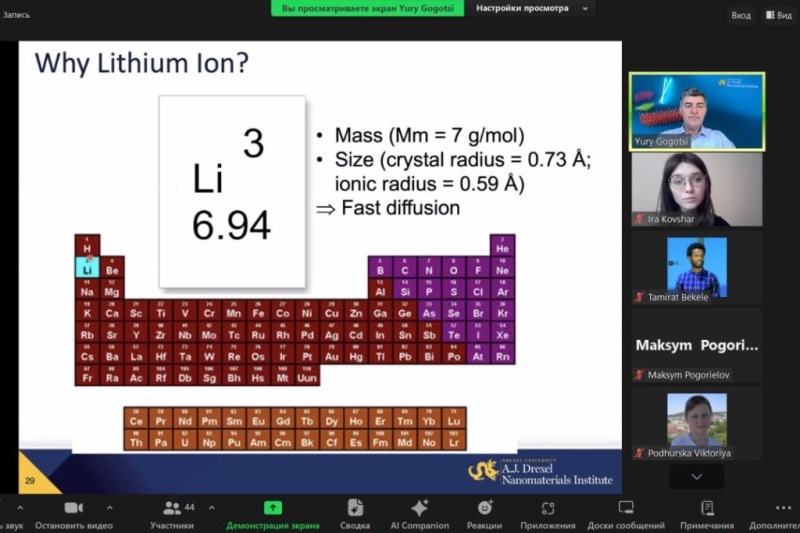Click the Mass (Mm = 7 g/mol) bullet
This screenshot has height=533, width=800.
429,135
